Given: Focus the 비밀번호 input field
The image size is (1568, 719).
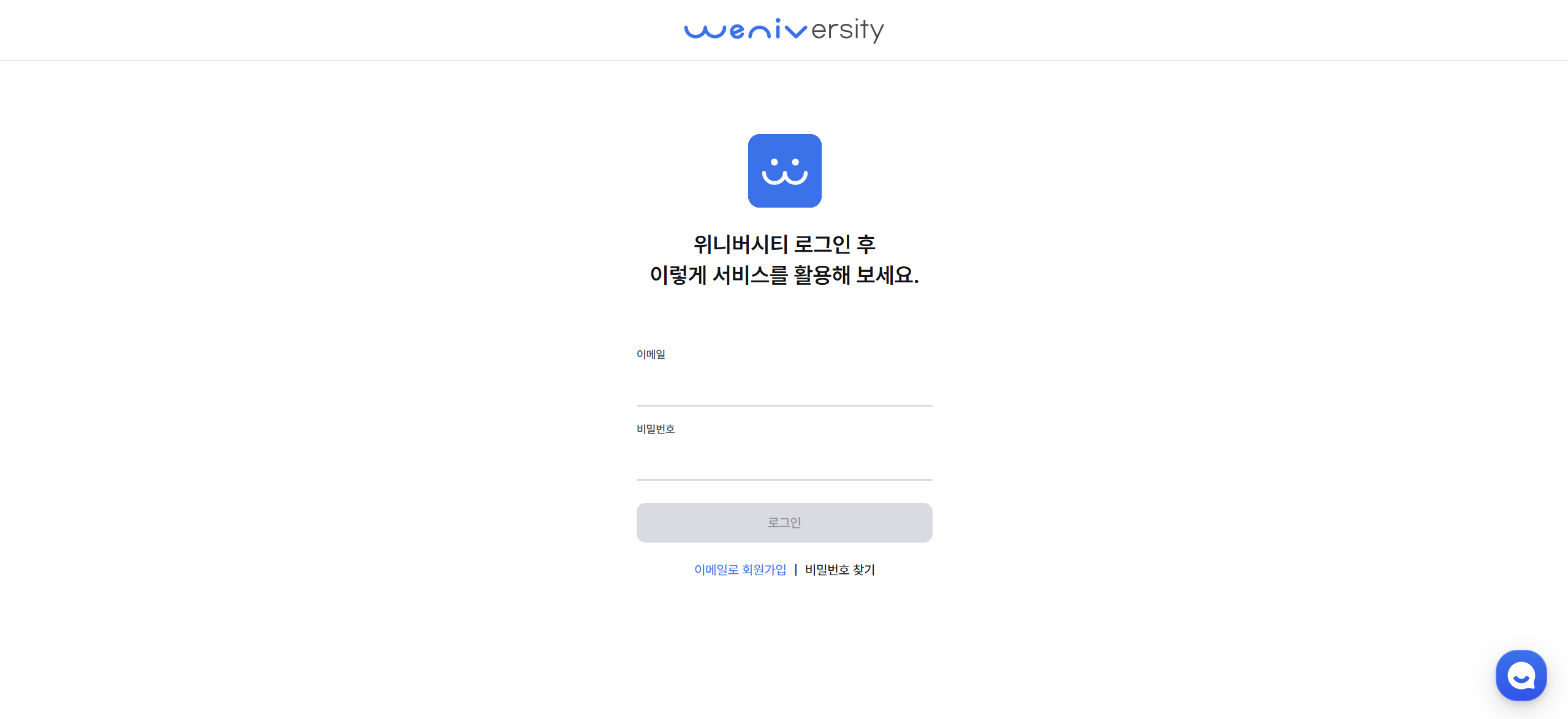Looking at the screenshot, I should click(784, 461).
